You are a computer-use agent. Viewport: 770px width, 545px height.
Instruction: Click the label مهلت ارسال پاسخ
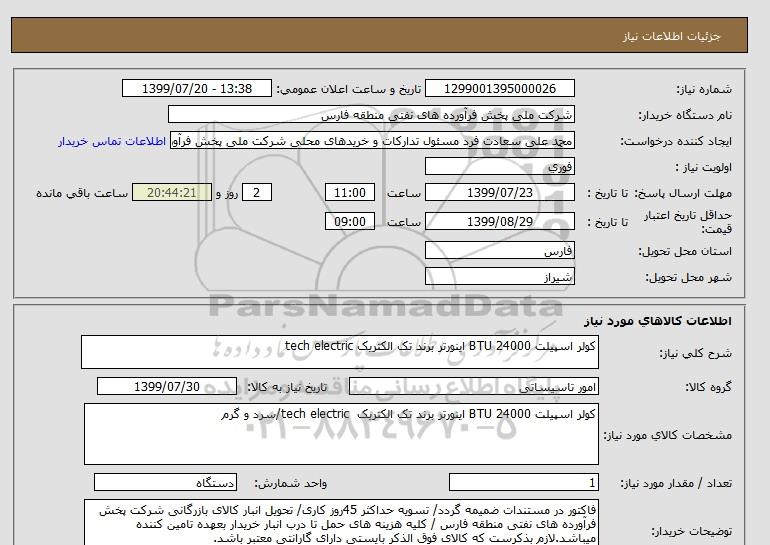click(684, 193)
